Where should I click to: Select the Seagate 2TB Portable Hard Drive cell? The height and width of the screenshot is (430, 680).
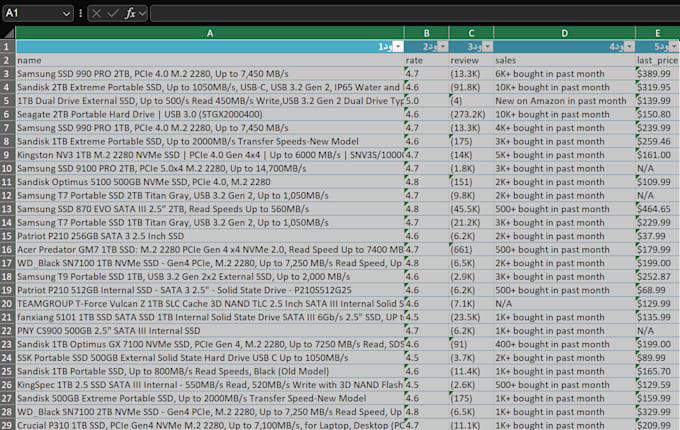pyautogui.click(x=210, y=114)
